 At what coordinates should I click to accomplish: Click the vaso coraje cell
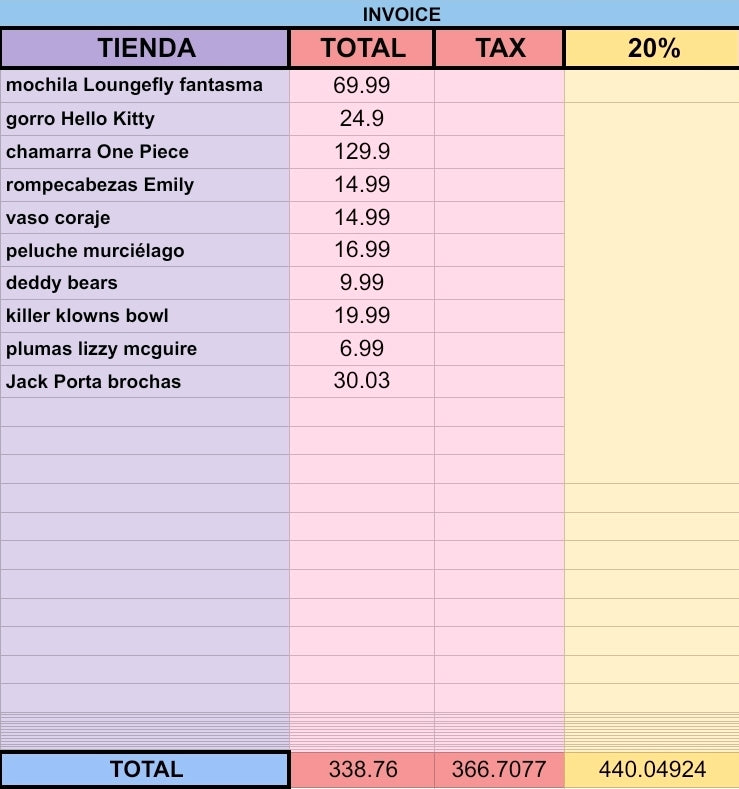pos(145,218)
